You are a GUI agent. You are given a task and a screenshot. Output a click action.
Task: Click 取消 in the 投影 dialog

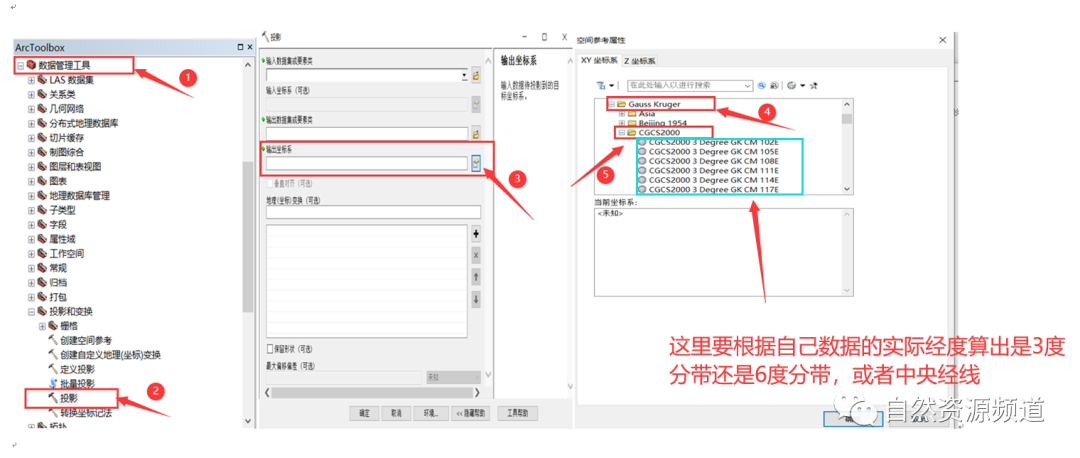(396, 413)
